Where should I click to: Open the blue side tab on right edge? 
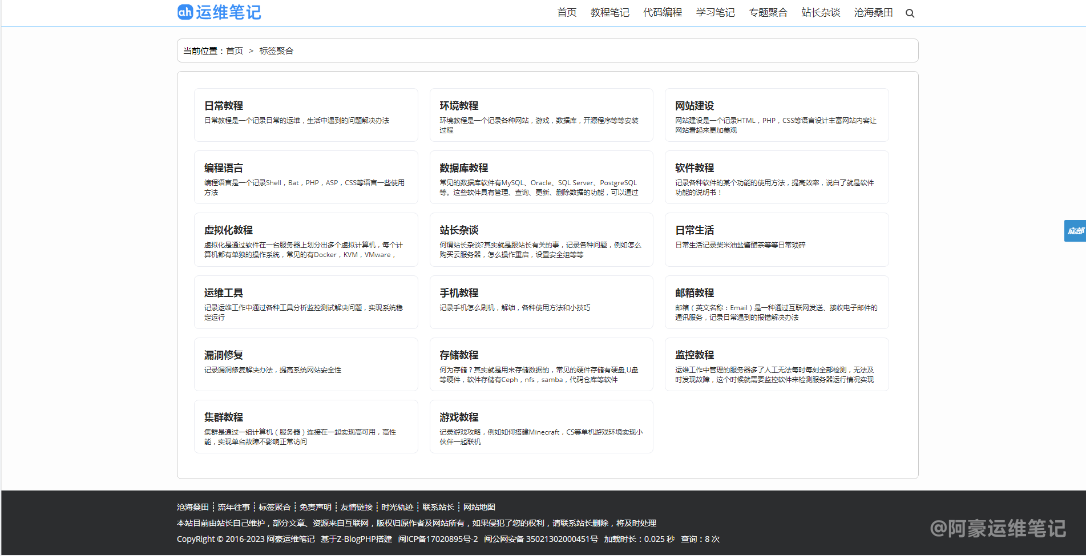(x=1075, y=231)
